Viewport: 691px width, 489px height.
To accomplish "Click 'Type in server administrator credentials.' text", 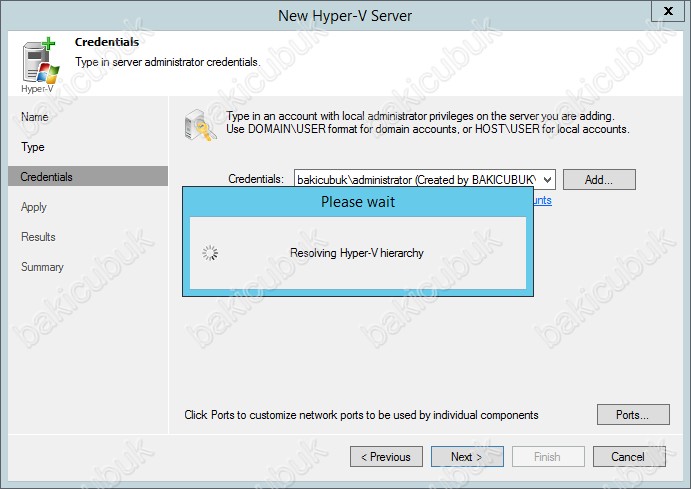I will coord(167,62).
